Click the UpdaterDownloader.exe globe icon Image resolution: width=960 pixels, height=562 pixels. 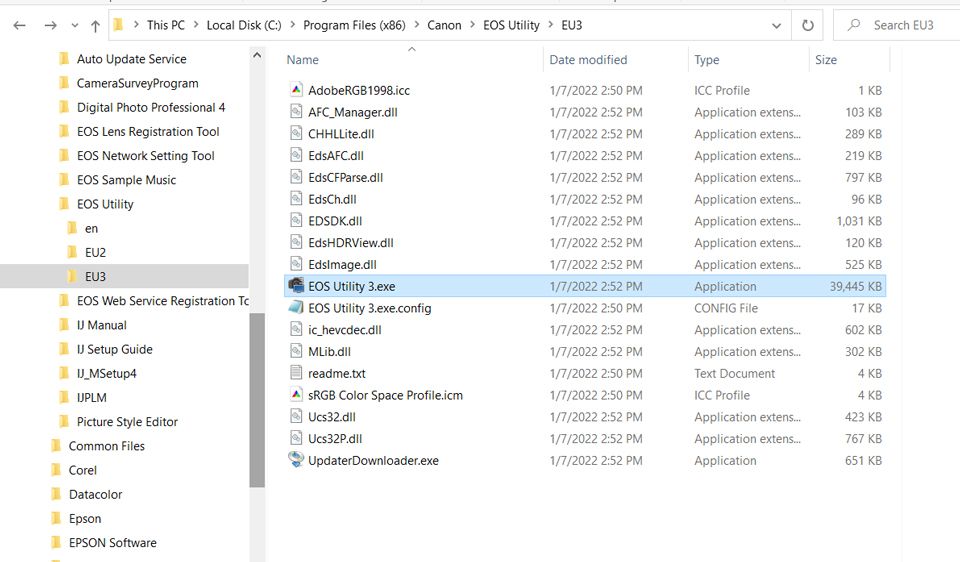click(296, 460)
